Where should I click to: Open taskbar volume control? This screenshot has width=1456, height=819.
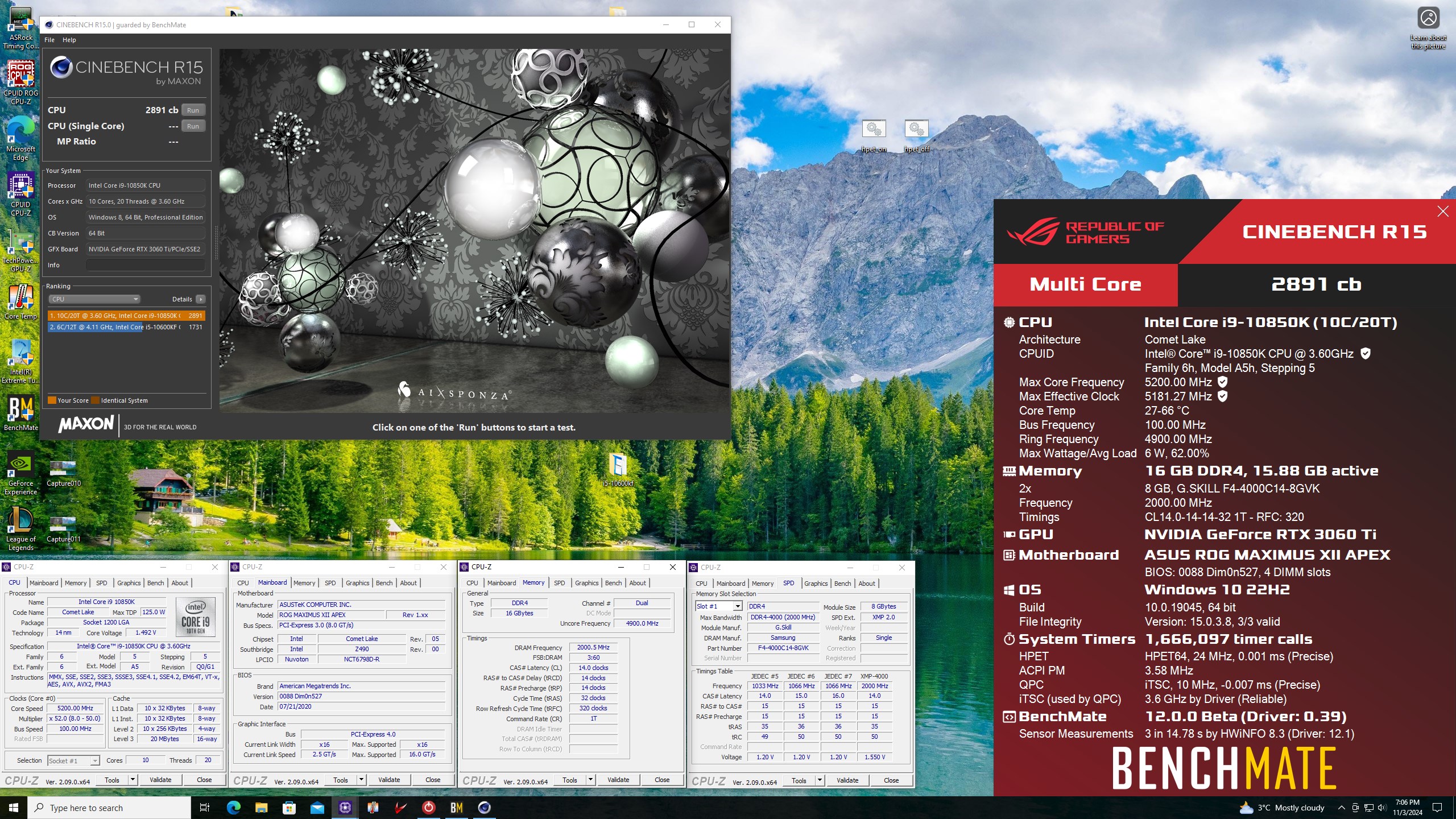click(x=1381, y=808)
